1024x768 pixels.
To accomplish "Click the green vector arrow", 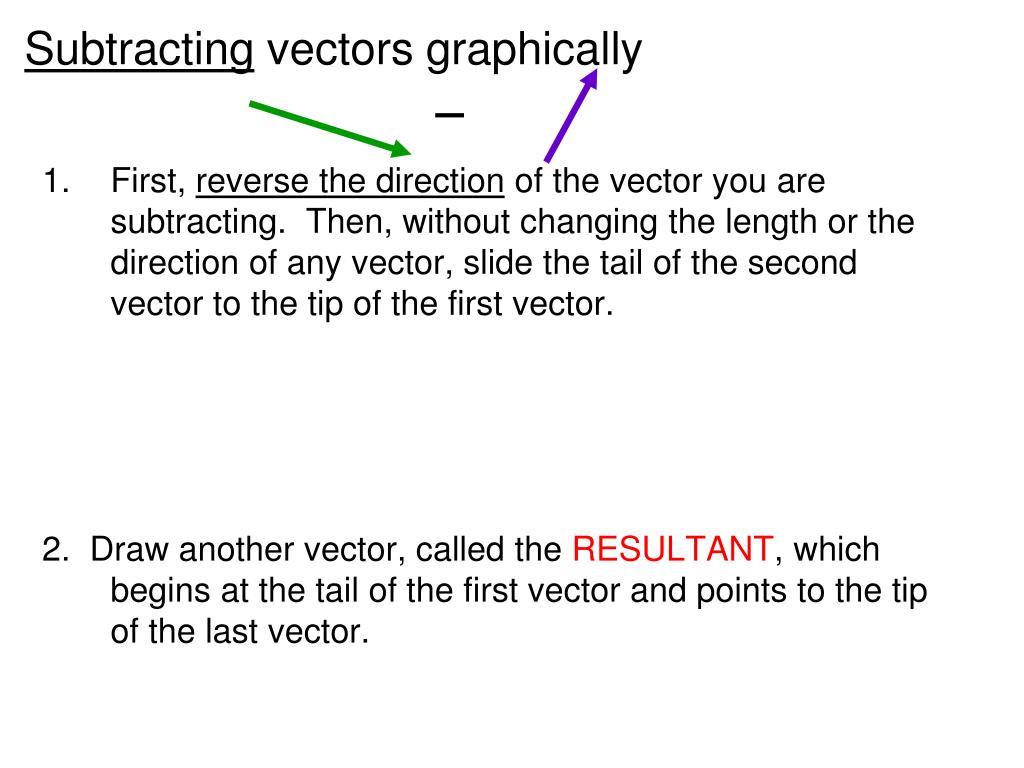I will click(x=330, y=129).
